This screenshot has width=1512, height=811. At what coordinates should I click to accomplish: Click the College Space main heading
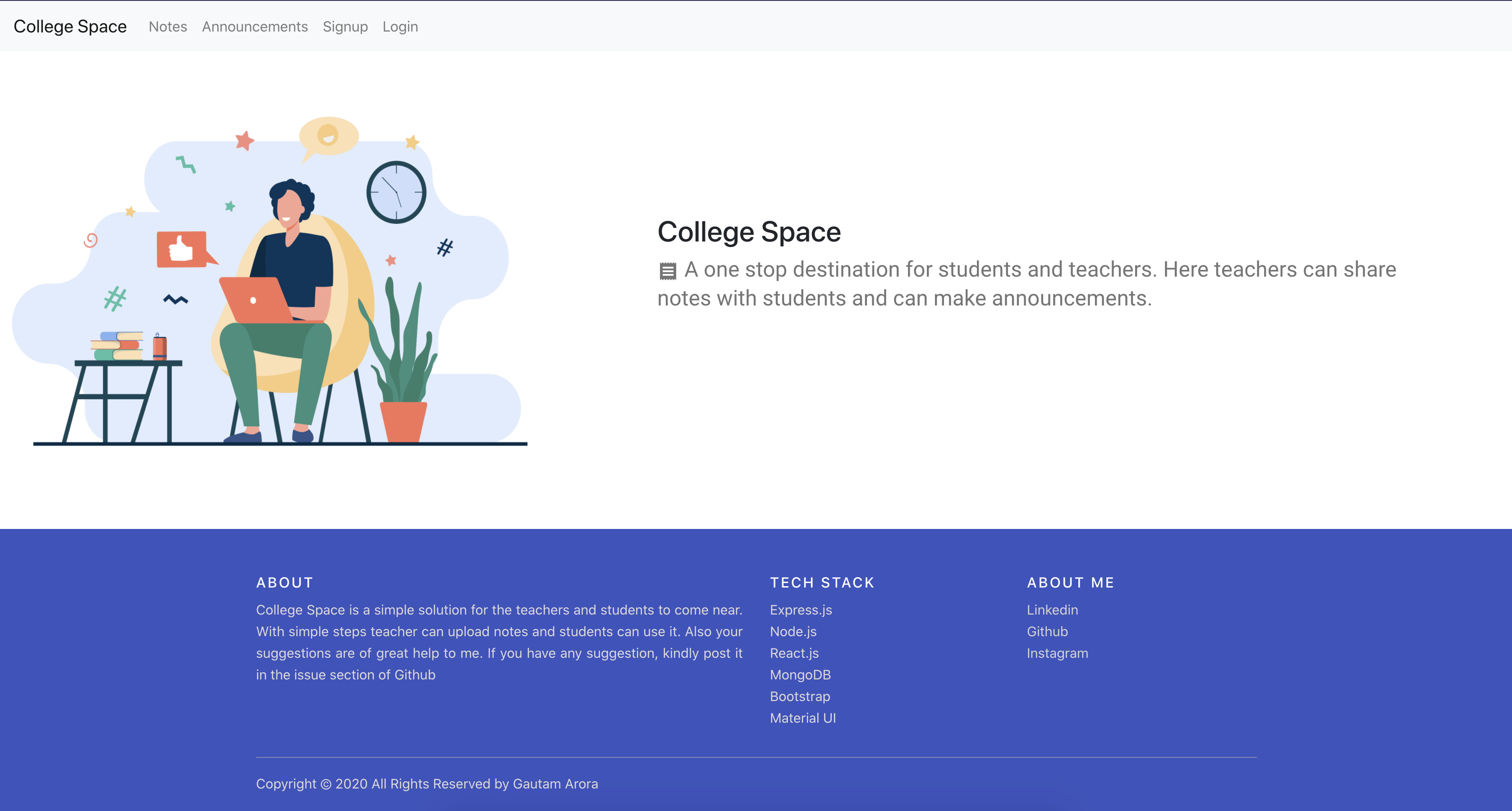tap(749, 232)
